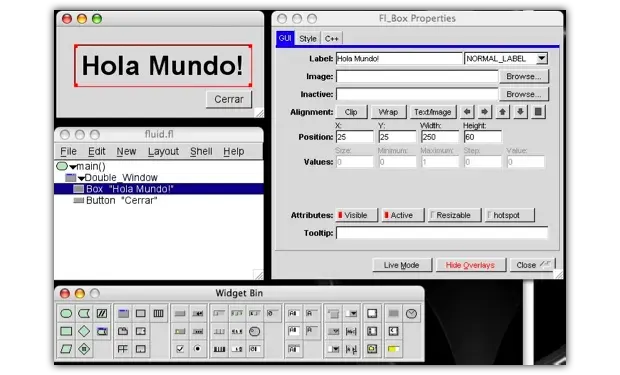620x375 pixels.
Task: Toggle the align-inside square button
Action: [x=538, y=112]
